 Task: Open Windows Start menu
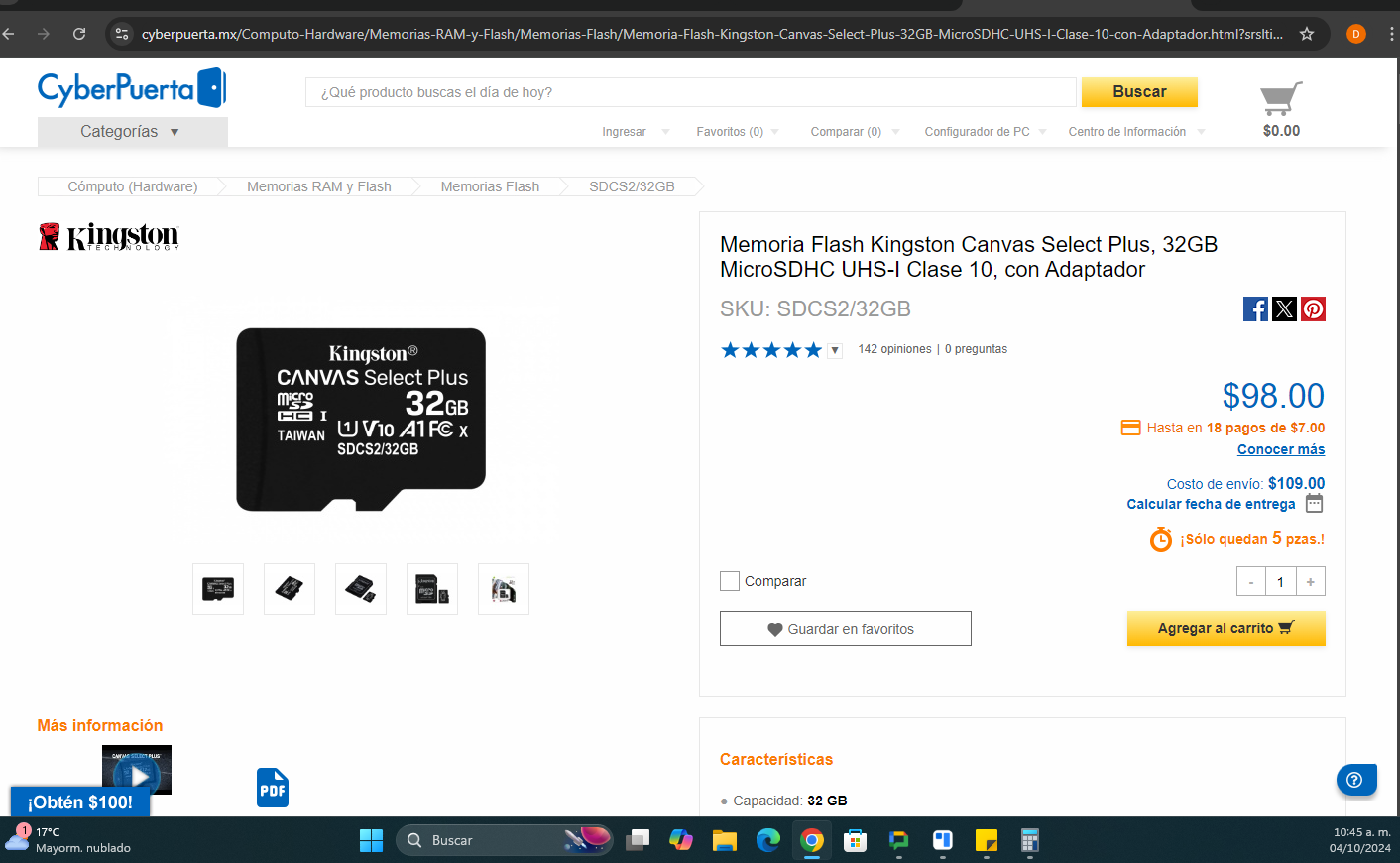[x=371, y=840]
